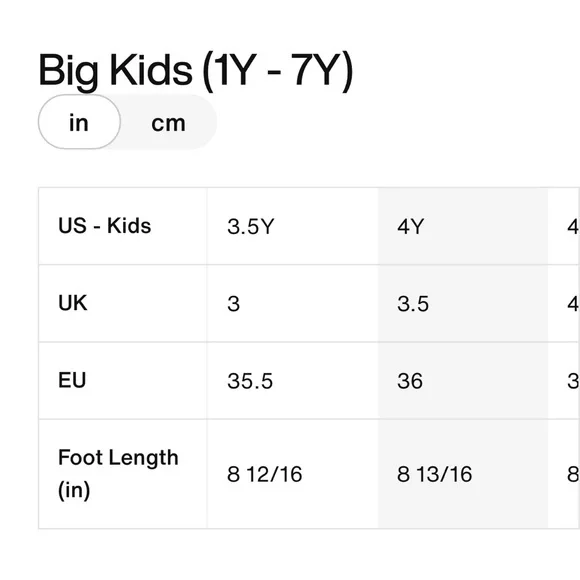Image resolution: width=580 pixels, height=580 pixels.
Task: Click EU size 35.5 cell
Action: (293, 381)
